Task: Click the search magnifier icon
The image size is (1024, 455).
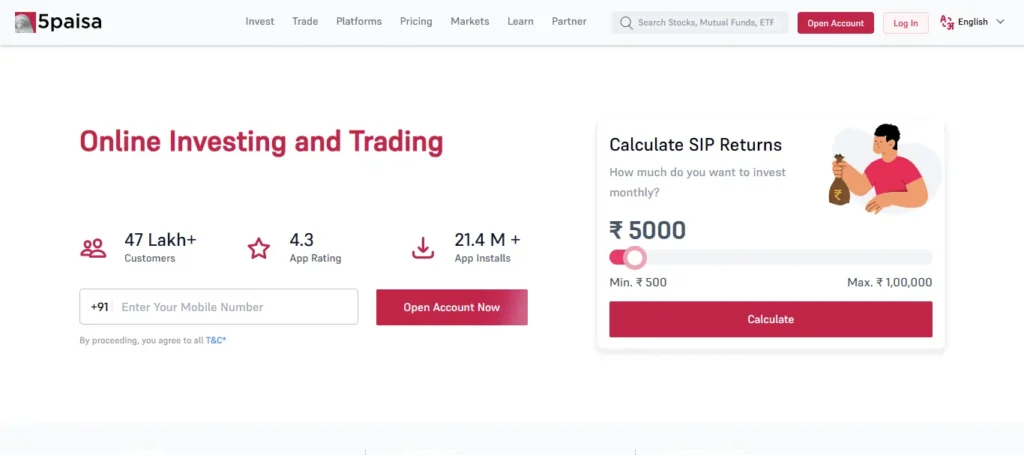Action: pyautogui.click(x=626, y=23)
